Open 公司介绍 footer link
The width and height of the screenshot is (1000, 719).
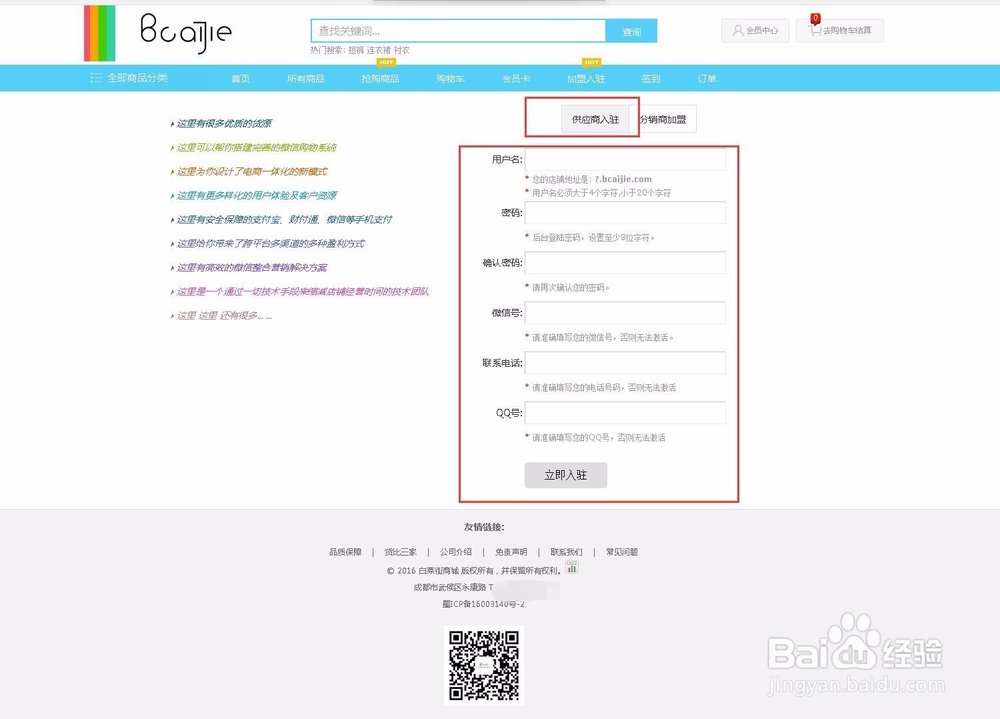point(455,552)
